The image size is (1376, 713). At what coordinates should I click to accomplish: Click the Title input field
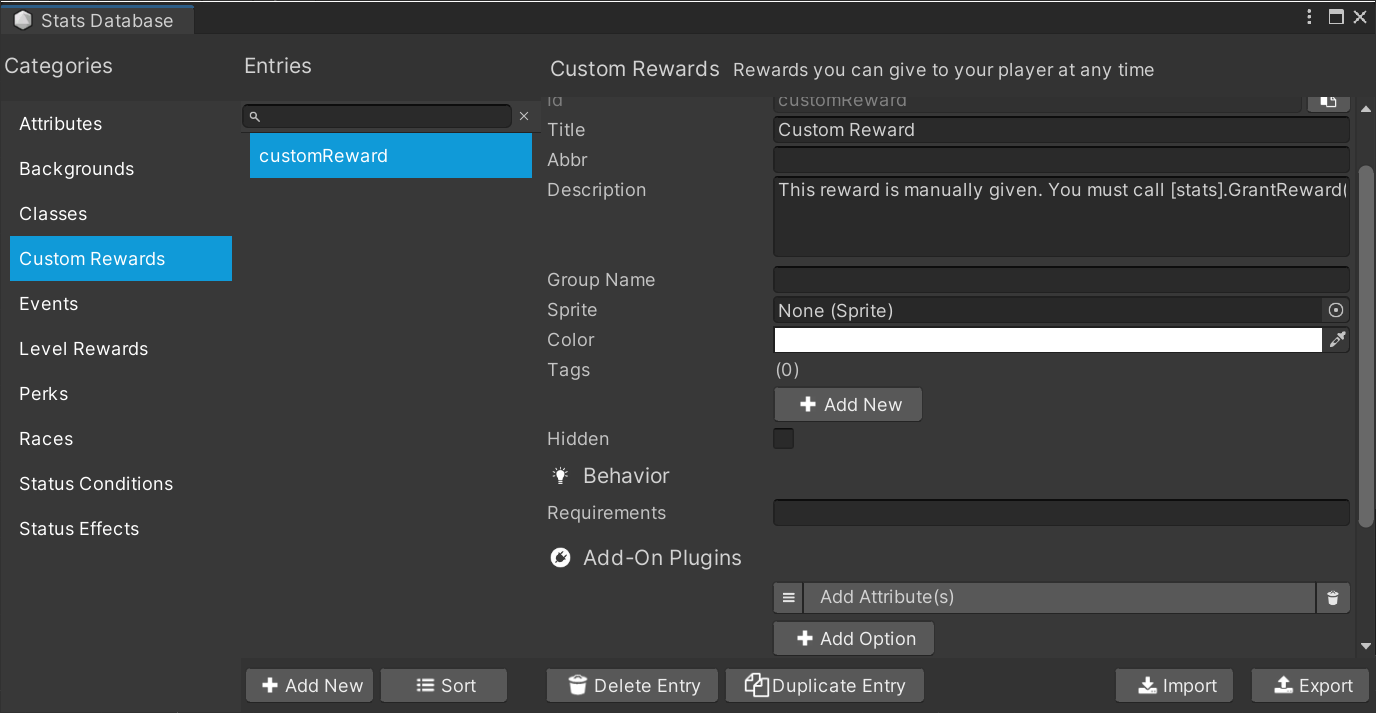point(1060,130)
